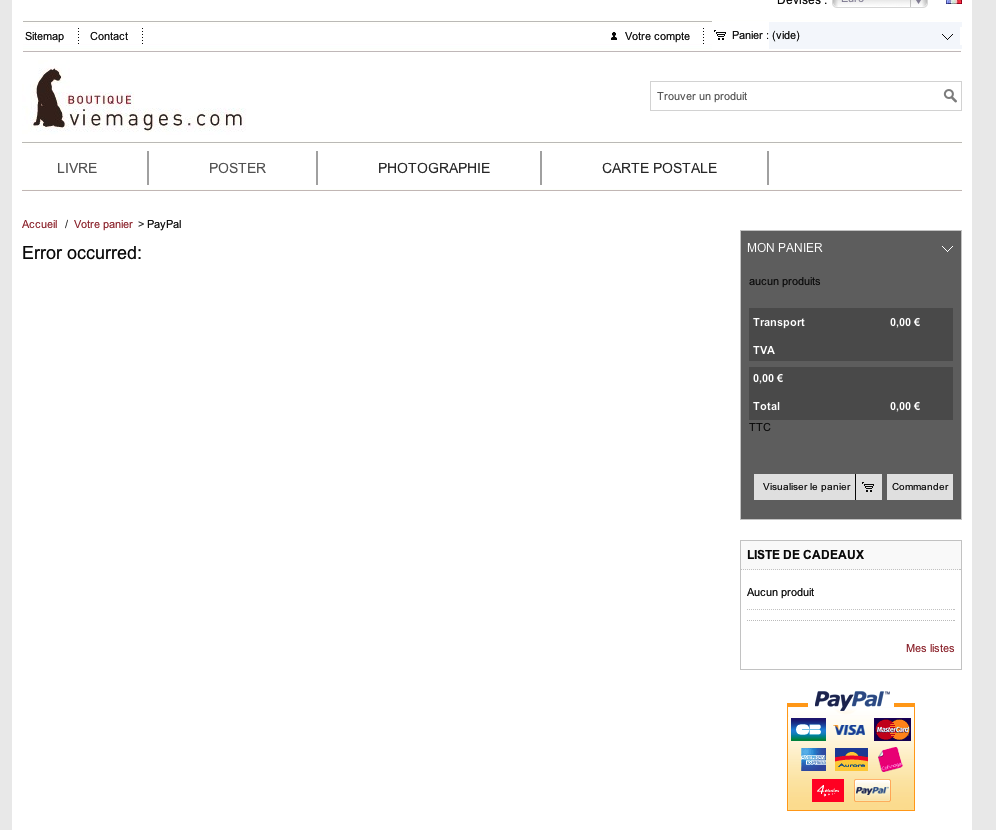Click the Total 0,00 € amount
Screen dimensions: 996x830
pyautogui.click(x=905, y=406)
